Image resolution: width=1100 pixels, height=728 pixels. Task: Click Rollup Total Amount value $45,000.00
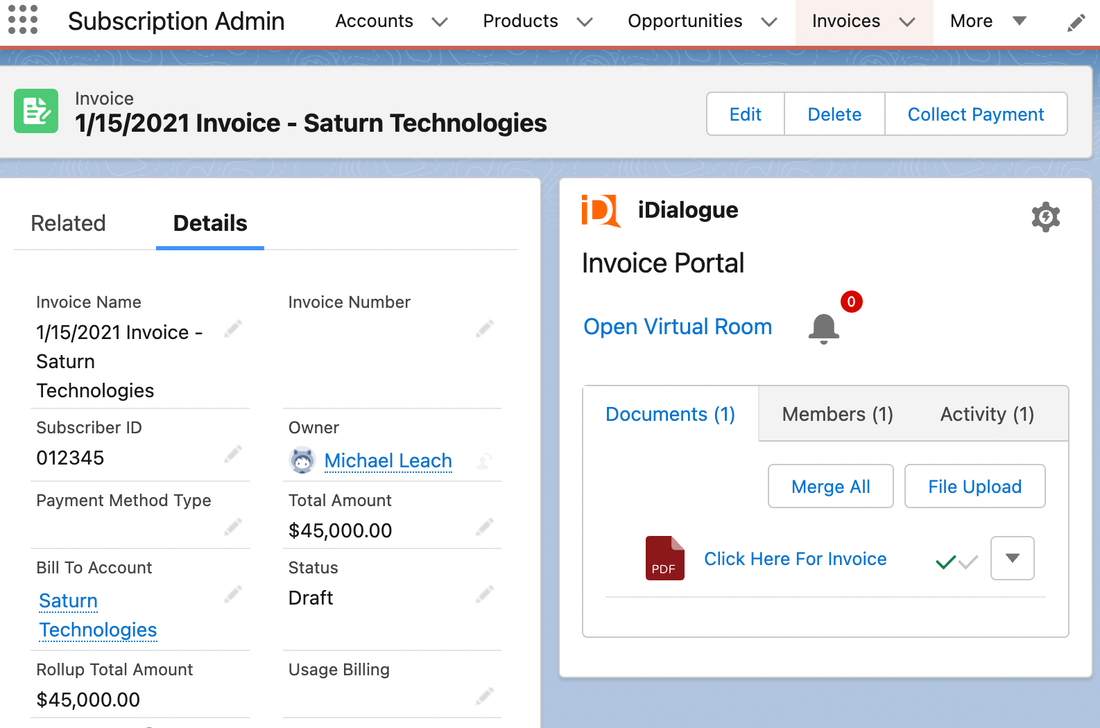(88, 699)
